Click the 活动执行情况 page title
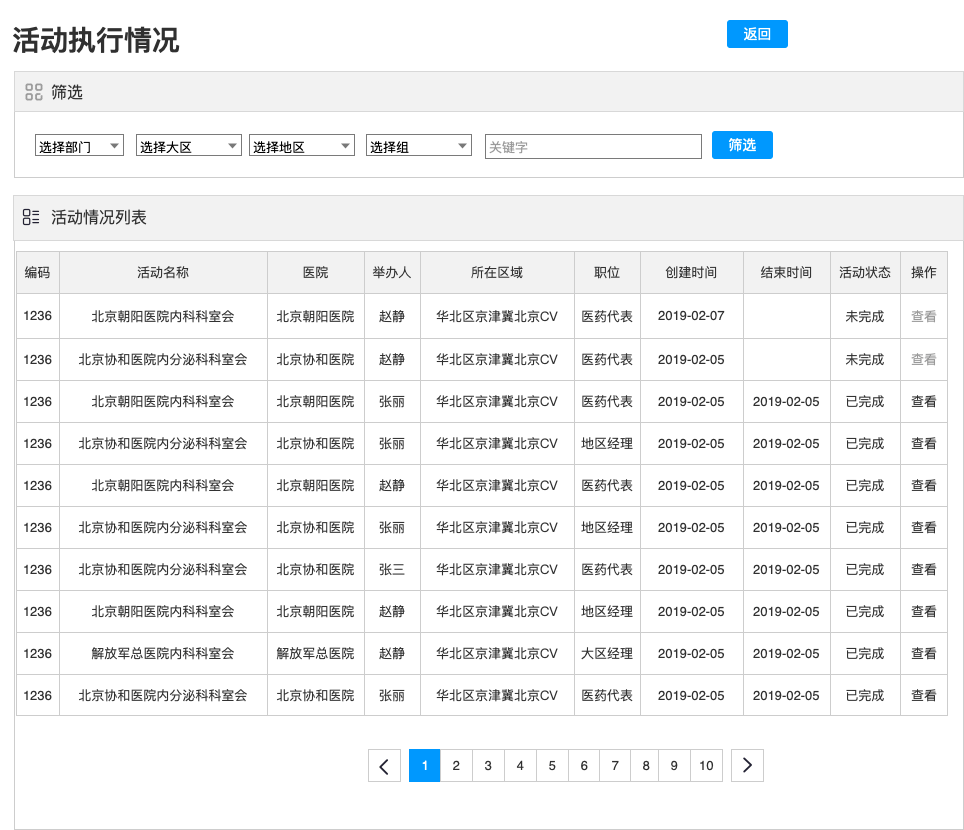Viewport: 964px width, 830px height. (x=96, y=41)
